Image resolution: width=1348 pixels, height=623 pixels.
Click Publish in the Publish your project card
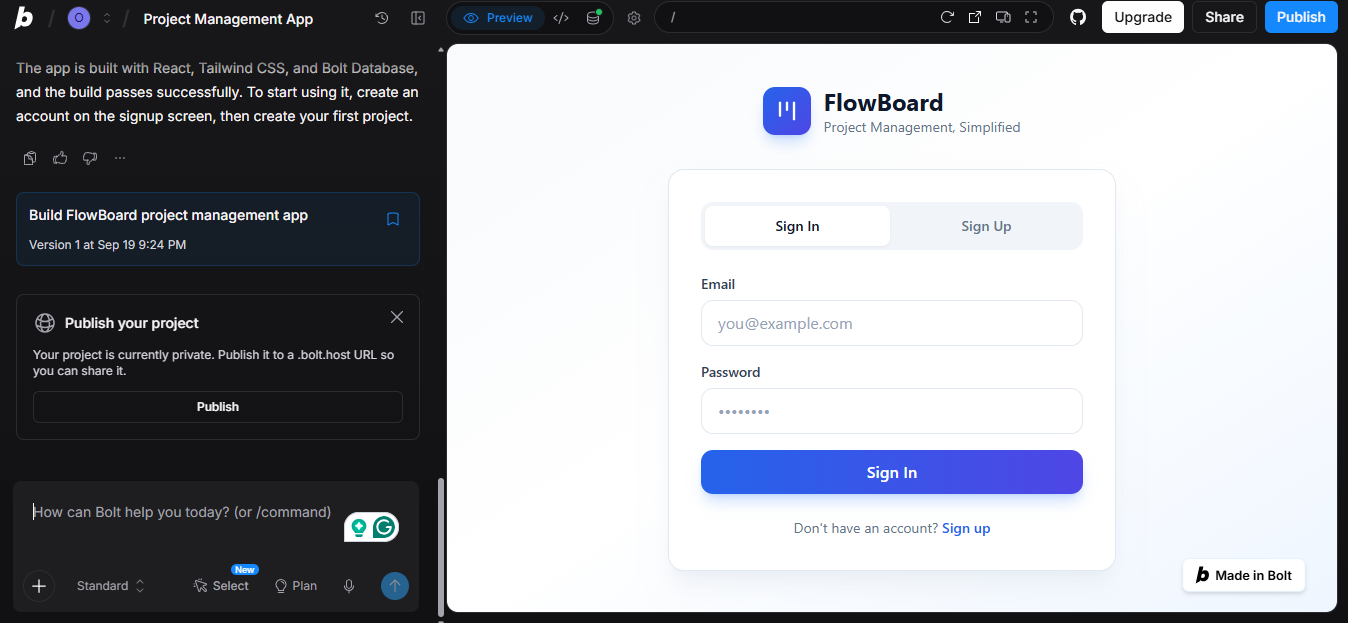[218, 407]
